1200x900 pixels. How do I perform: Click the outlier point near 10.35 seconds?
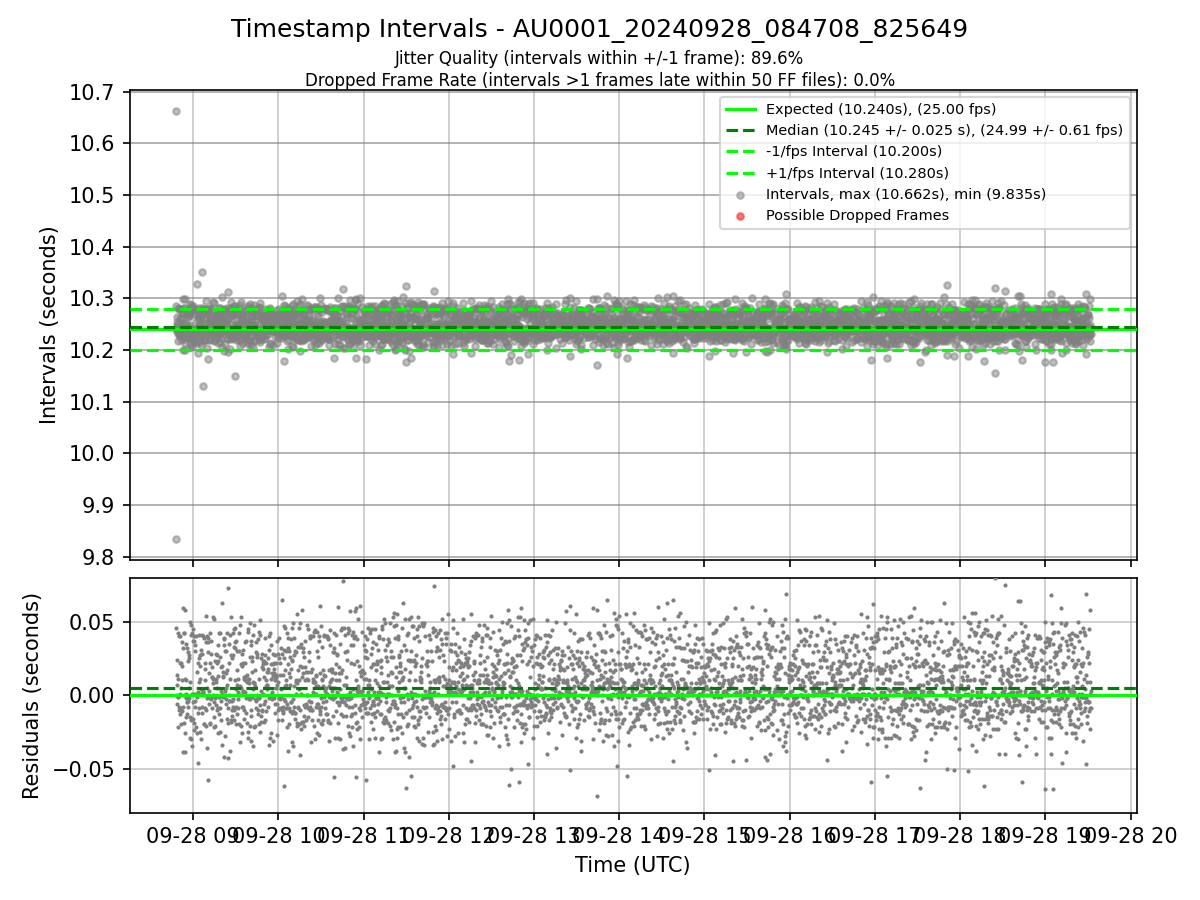(x=202, y=272)
